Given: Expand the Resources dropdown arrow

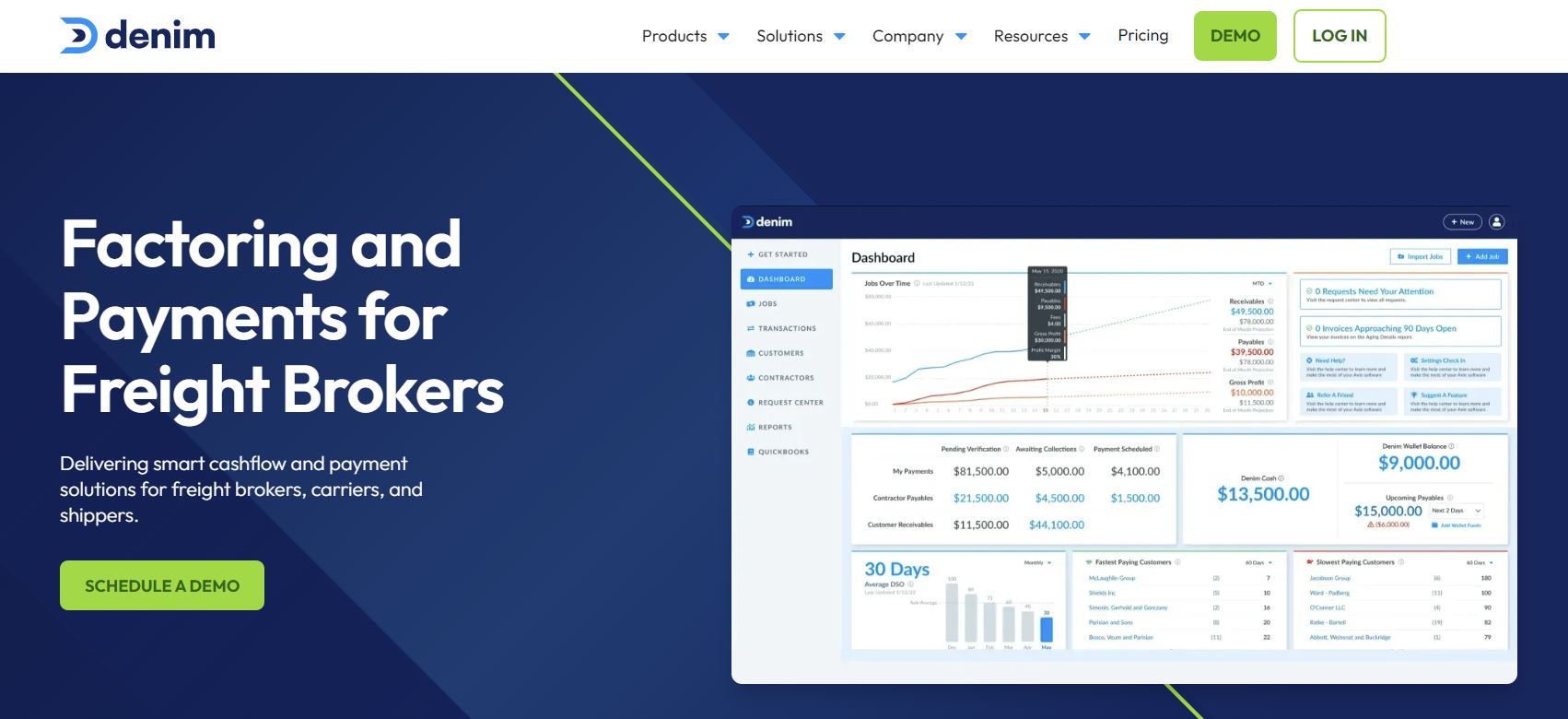Looking at the screenshot, I should 1084,37.
